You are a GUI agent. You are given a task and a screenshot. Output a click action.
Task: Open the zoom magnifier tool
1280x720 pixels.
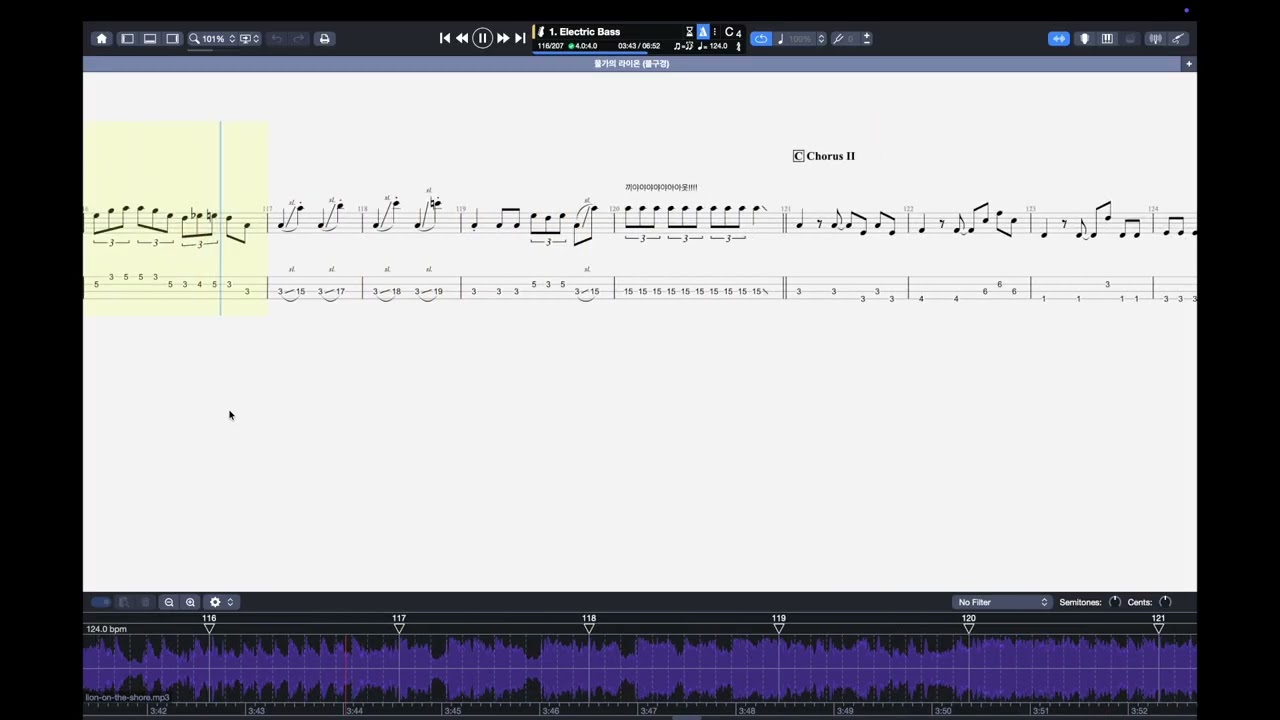click(194, 39)
